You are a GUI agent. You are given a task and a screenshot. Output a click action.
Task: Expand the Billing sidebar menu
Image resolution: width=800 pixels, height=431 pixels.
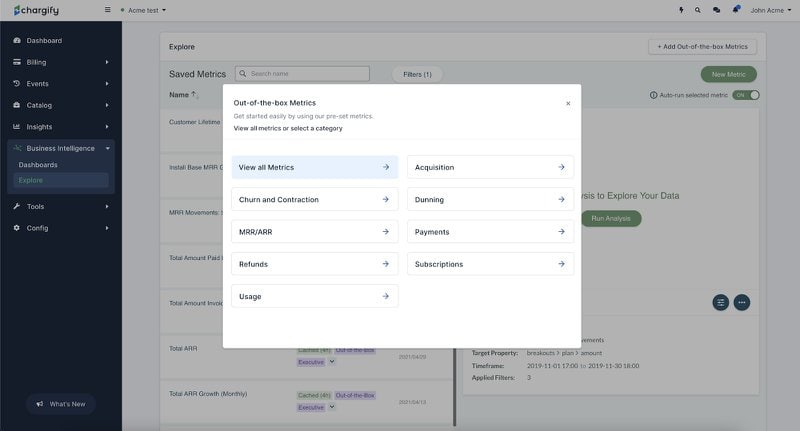[x=61, y=62]
